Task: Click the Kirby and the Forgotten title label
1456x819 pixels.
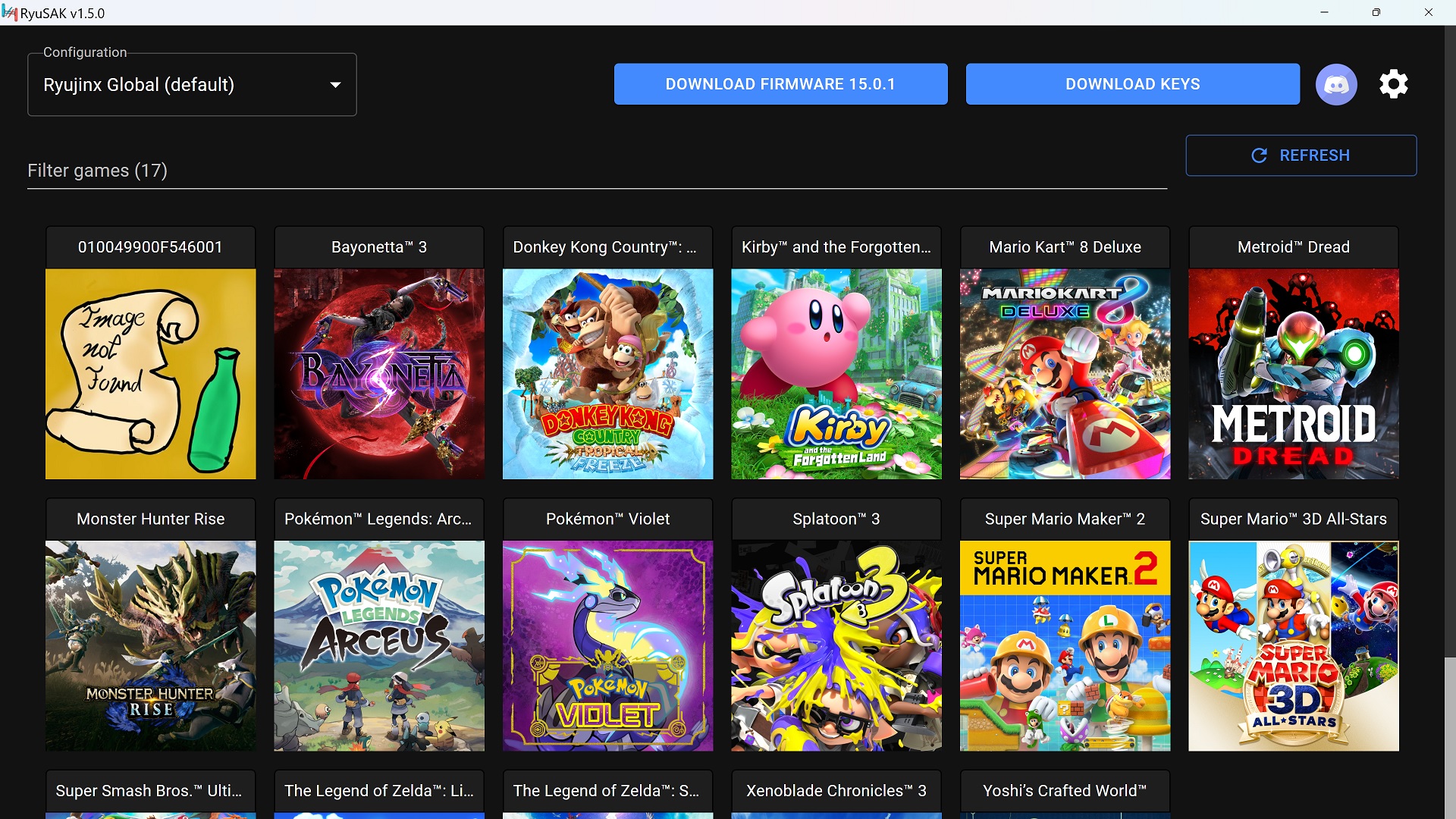Action: click(836, 247)
